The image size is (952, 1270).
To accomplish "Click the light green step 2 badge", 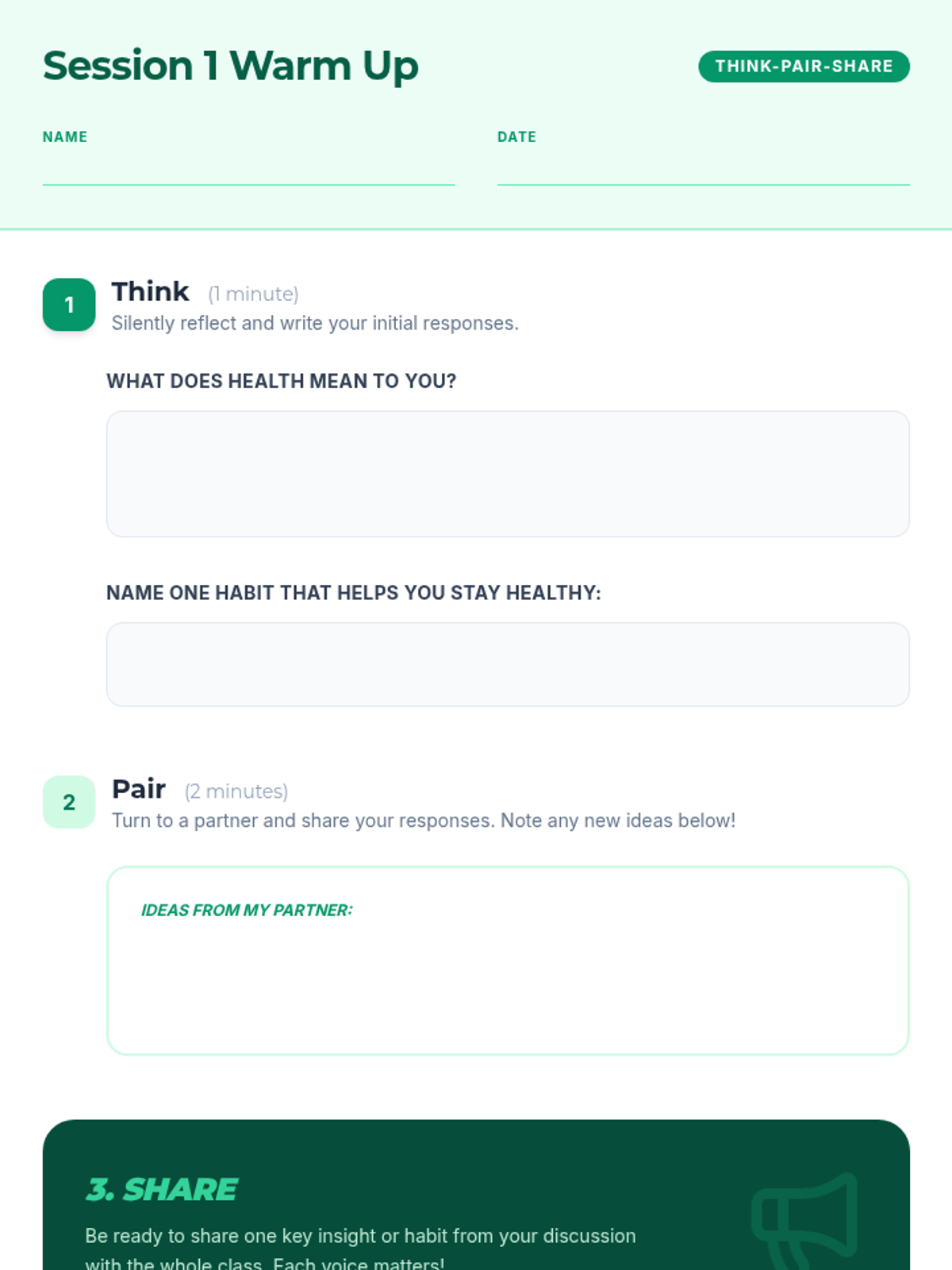I will coord(69,802).
